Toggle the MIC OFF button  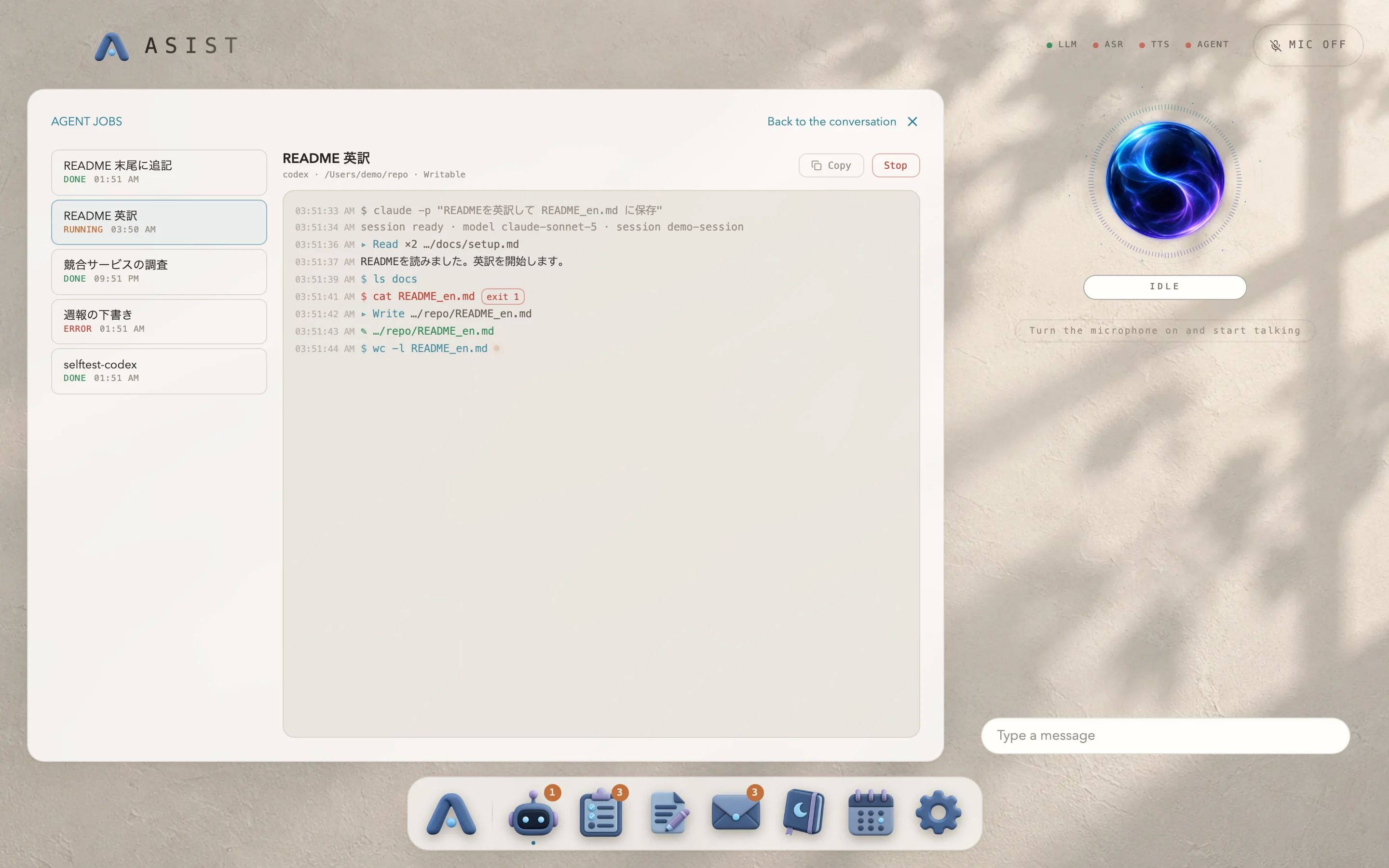1308,45
